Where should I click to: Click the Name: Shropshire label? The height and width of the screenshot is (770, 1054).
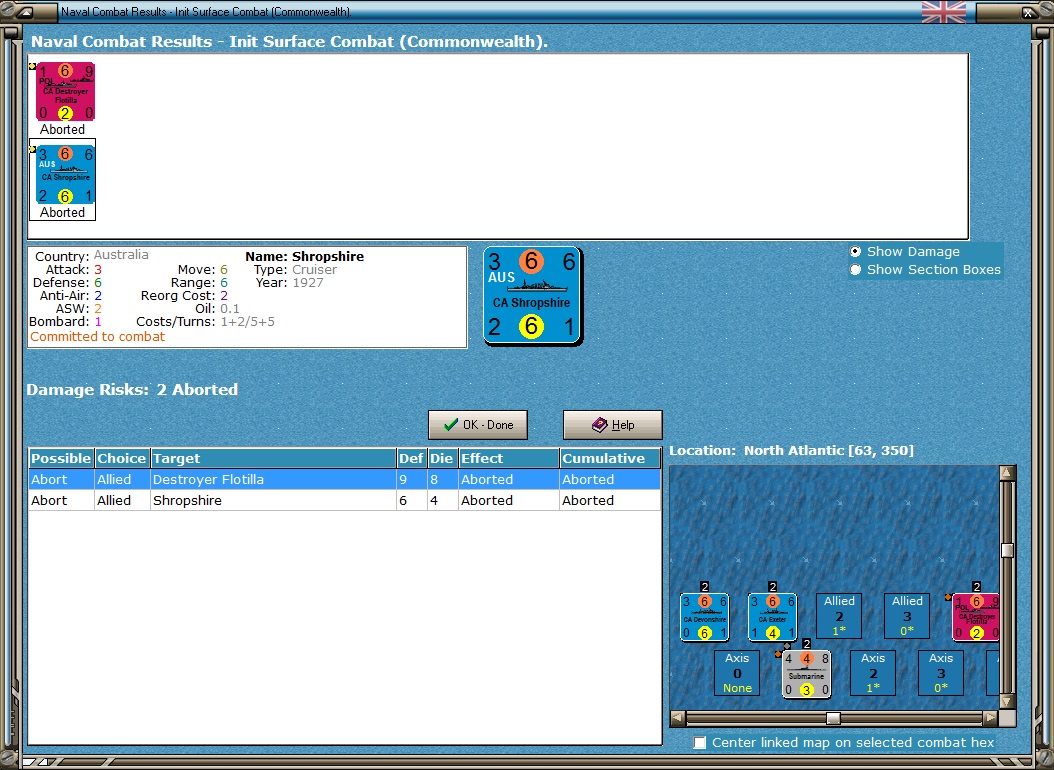point(305,256)
